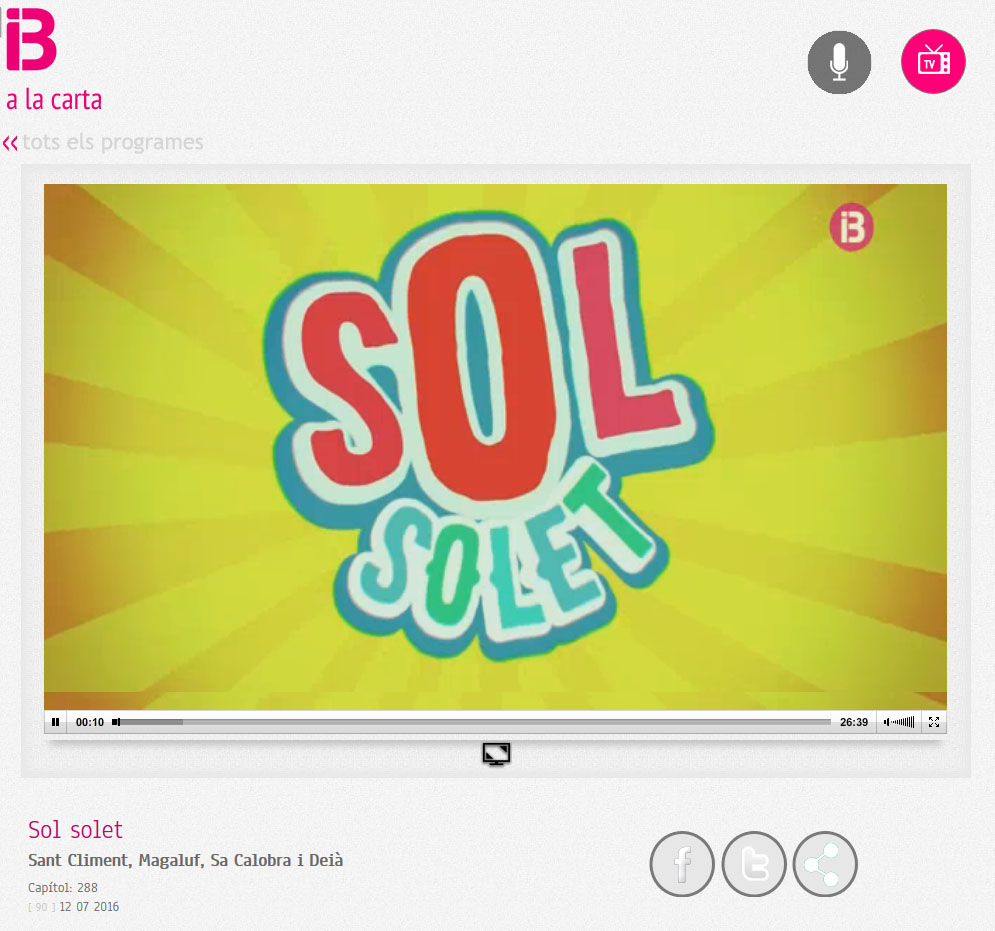Click the back double-chevron arrow
The height and width of the screenshot is (931, 995).
pyautogui.click(x=10, y=143)
